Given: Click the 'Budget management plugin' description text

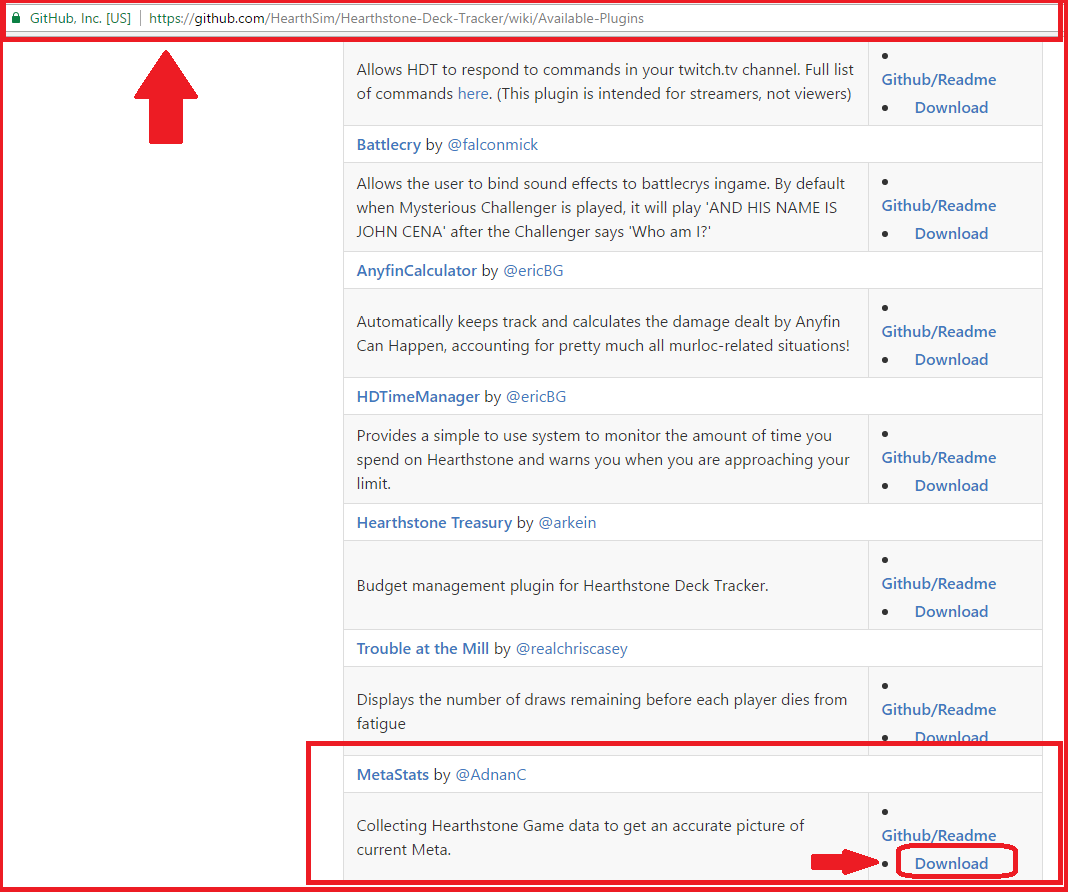Looking at the screenshot, I should tap(562, 586).
